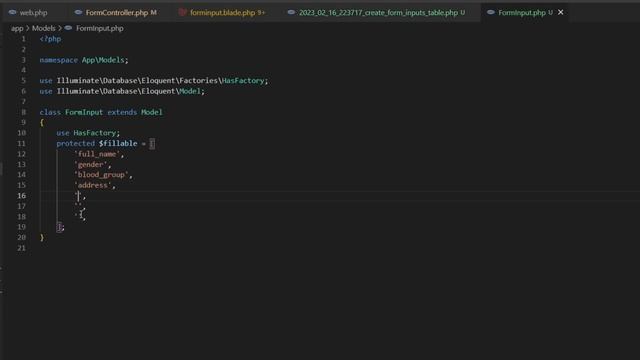Click the PHP icon on web.php tab
Image resolution: width=640 pixels, height=360 pixels.
tap(13, 13)
